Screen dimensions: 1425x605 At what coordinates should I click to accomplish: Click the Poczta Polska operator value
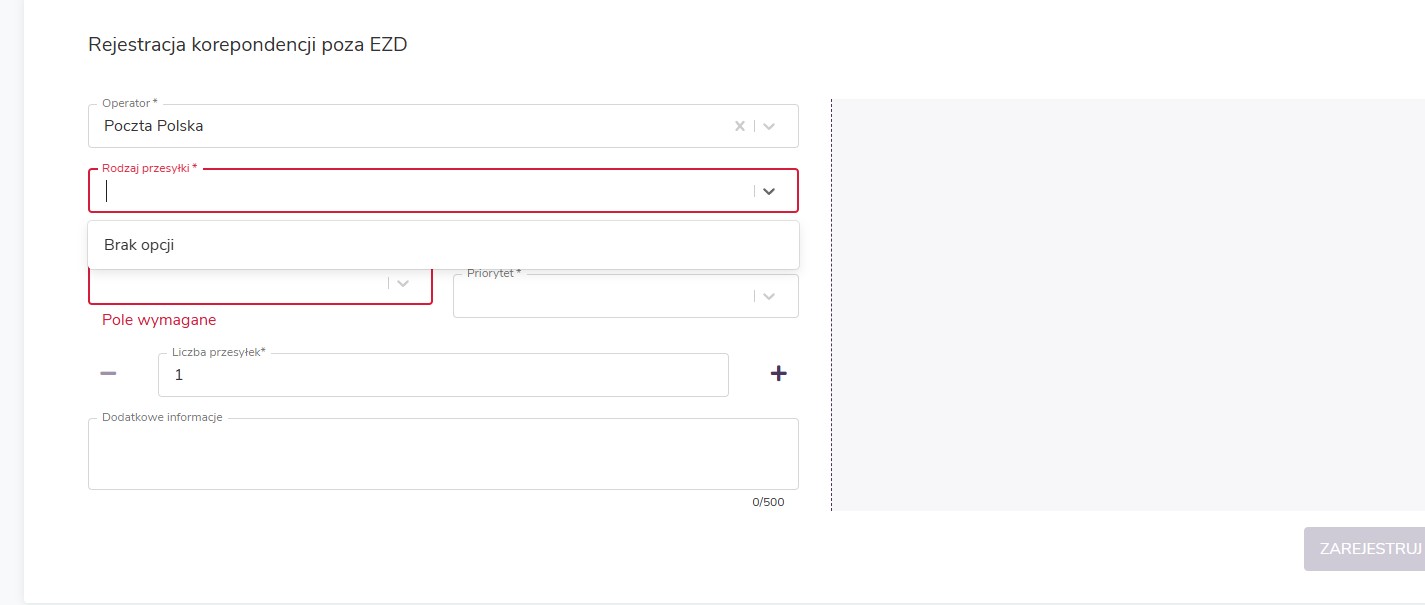154,126
